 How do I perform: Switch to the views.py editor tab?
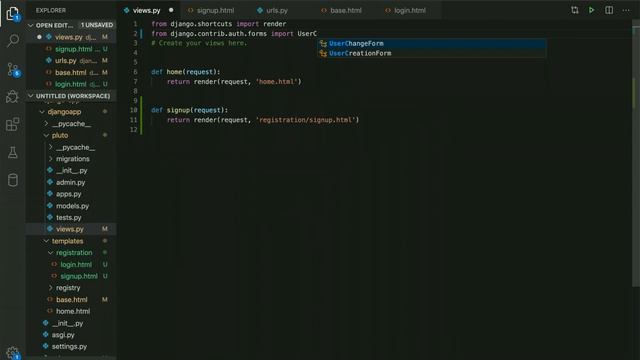click(147, 11)
